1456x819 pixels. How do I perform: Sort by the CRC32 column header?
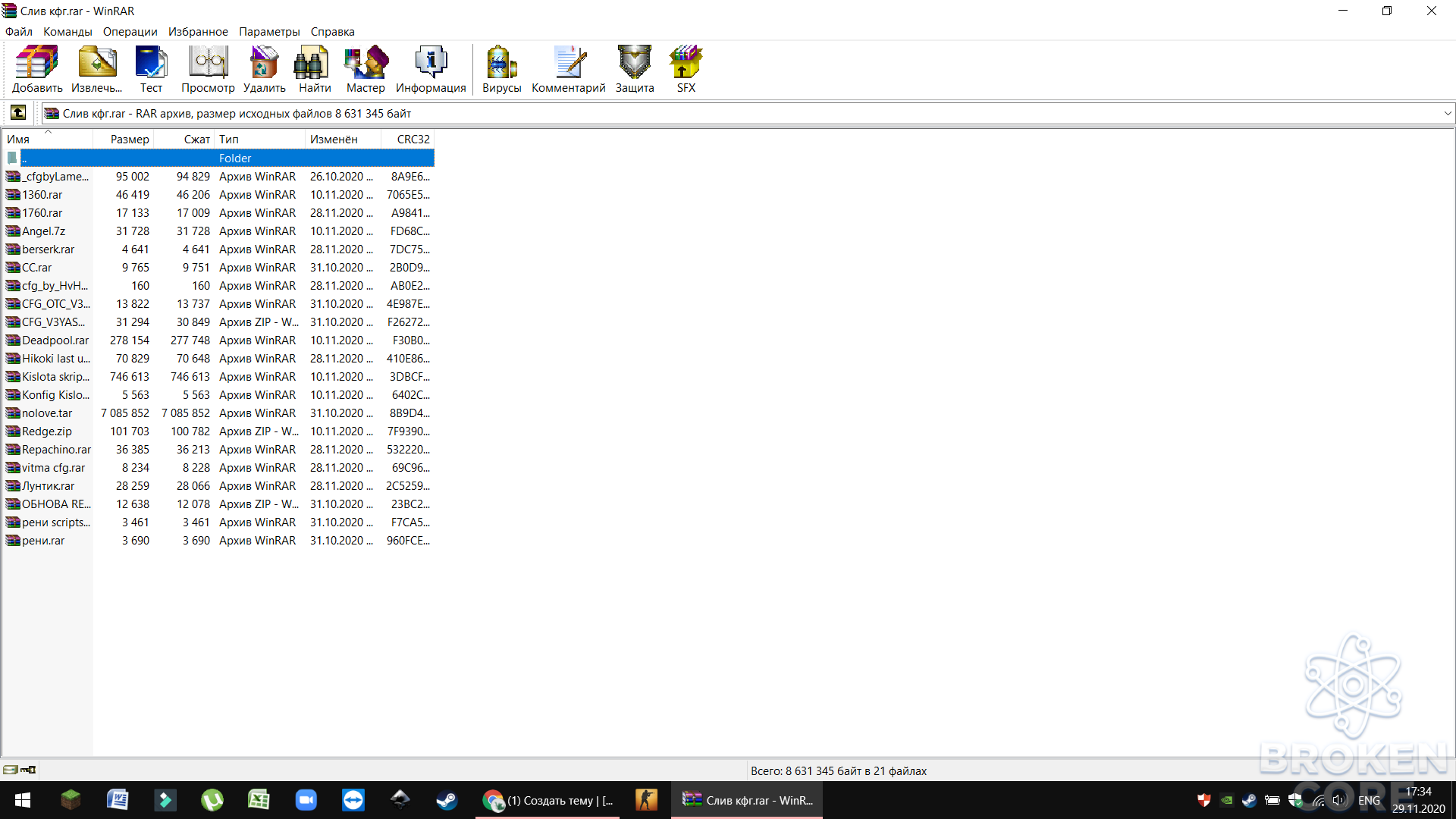tap(407, 140)
